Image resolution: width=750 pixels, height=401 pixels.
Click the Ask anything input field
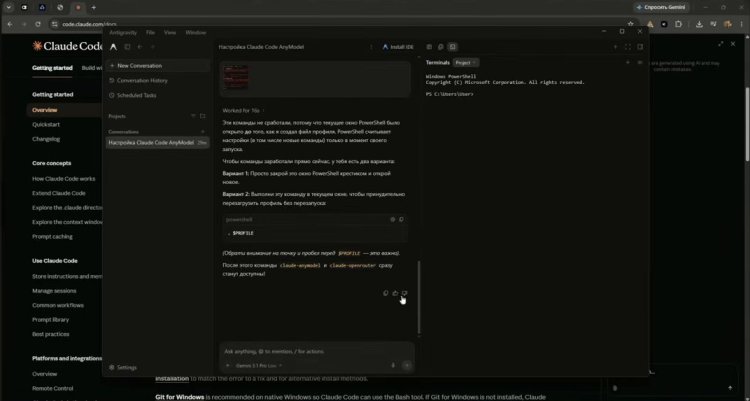pos(316,351)
